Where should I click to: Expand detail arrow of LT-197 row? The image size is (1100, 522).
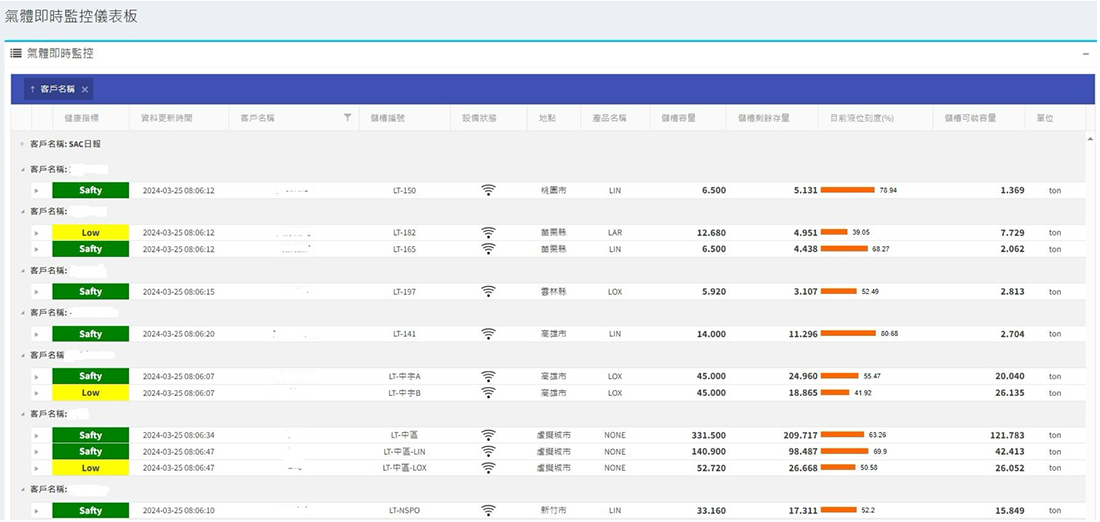pos(36,292)
